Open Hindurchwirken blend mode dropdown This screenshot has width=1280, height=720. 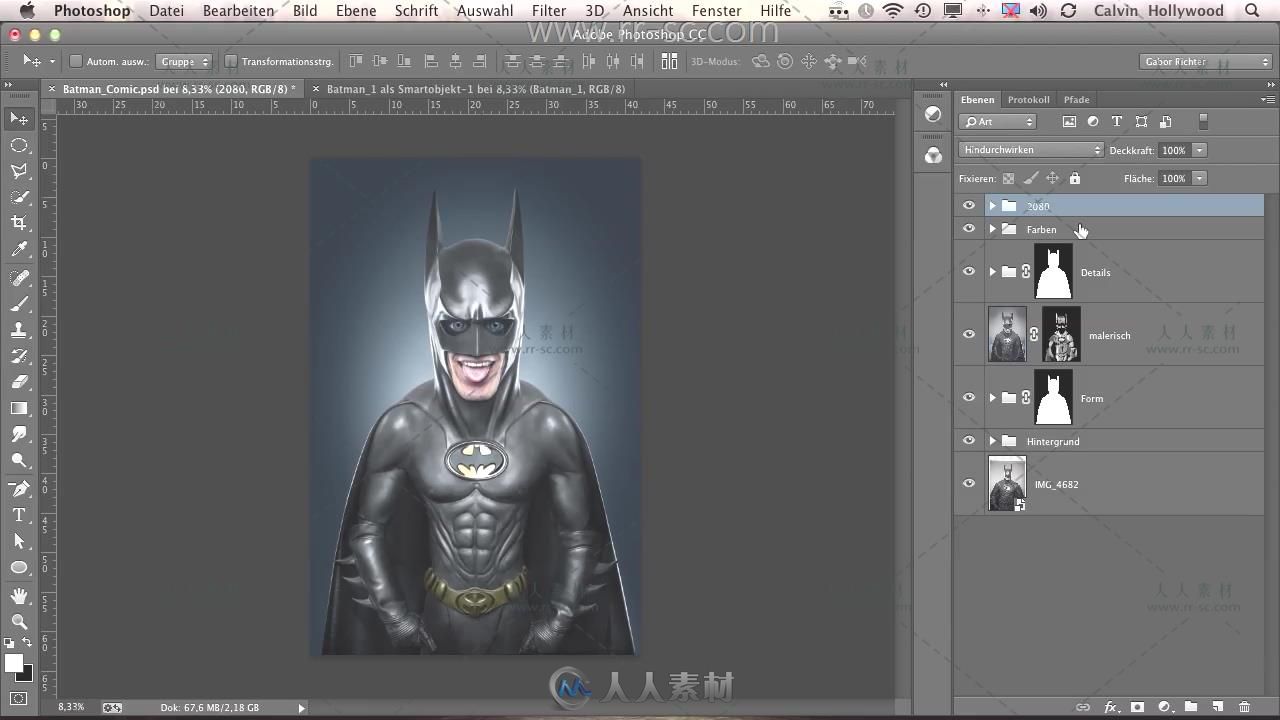tap(1031, 150)
